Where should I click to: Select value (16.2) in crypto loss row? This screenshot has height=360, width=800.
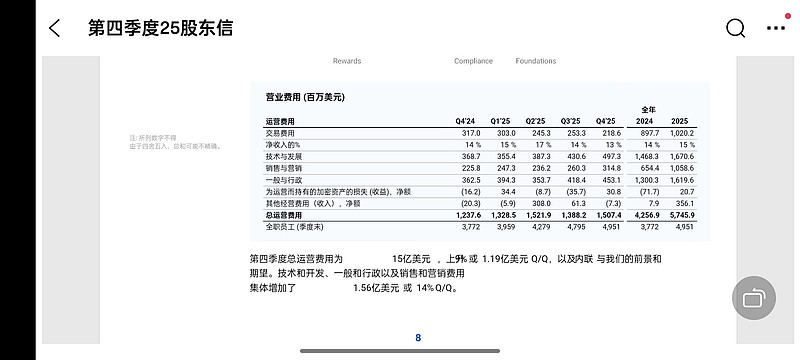(x=470, y=192)
